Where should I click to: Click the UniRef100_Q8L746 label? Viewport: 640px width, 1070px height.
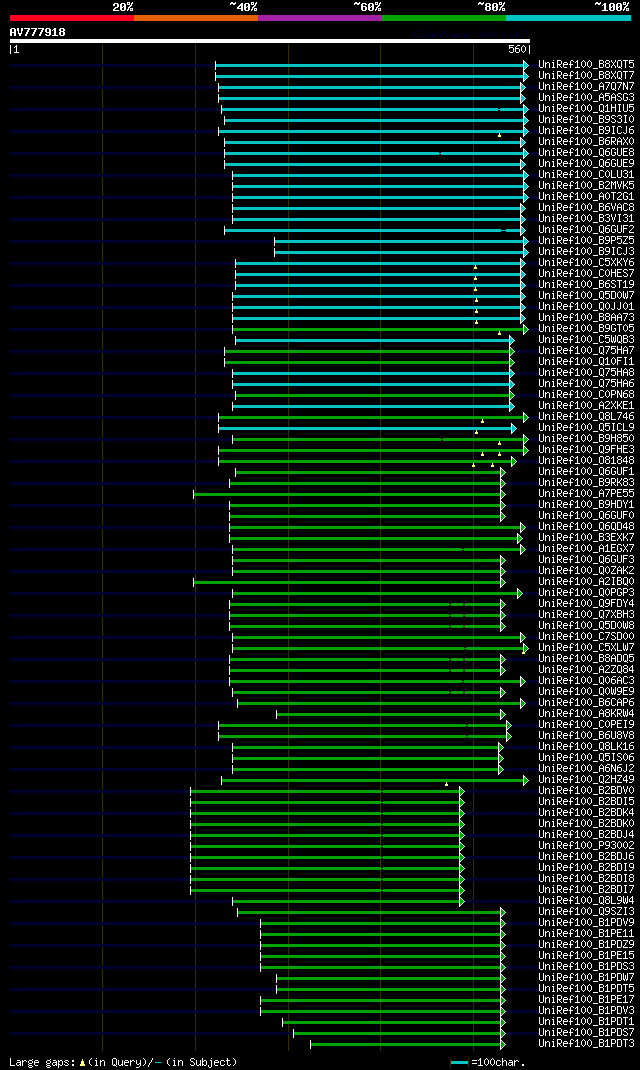pyautogui.click(x=586, y=416)
